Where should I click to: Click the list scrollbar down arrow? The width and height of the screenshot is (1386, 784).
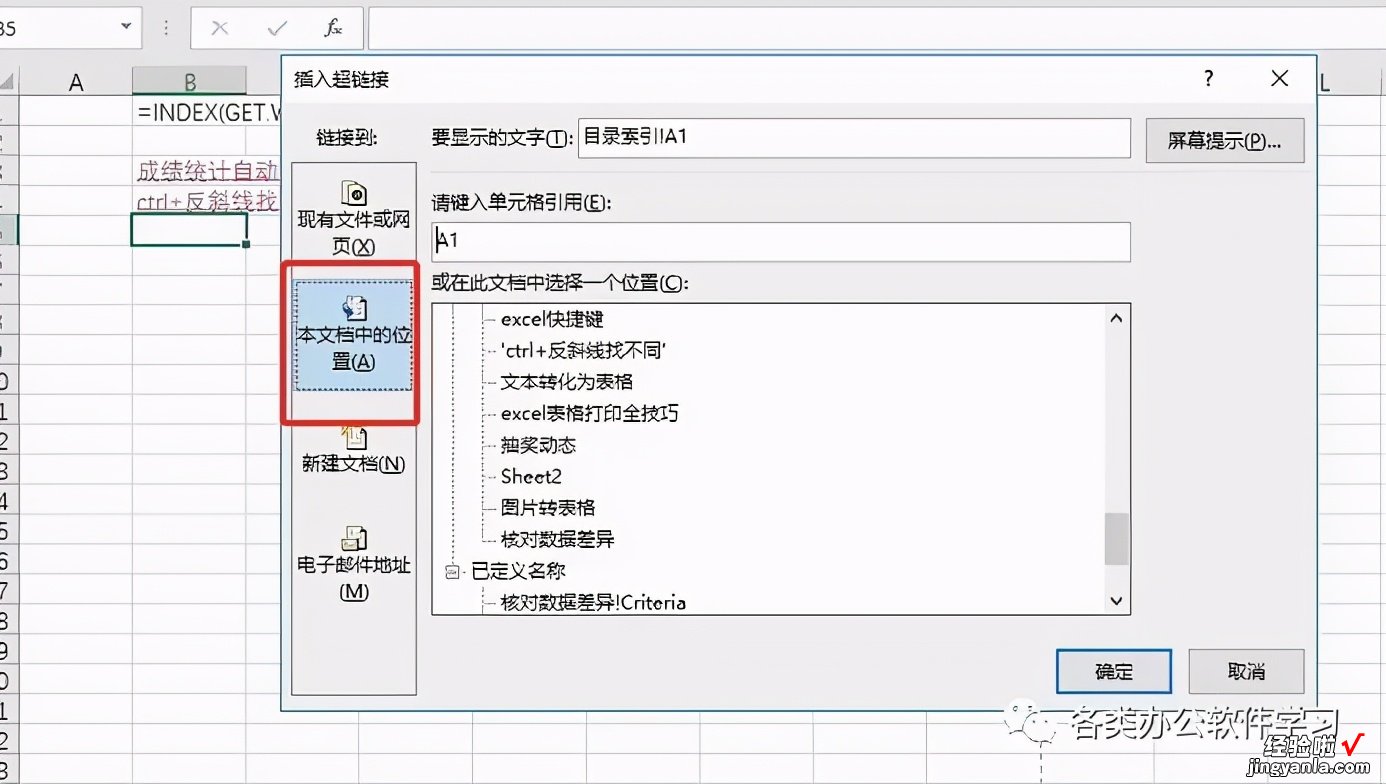click(1116, 600)
